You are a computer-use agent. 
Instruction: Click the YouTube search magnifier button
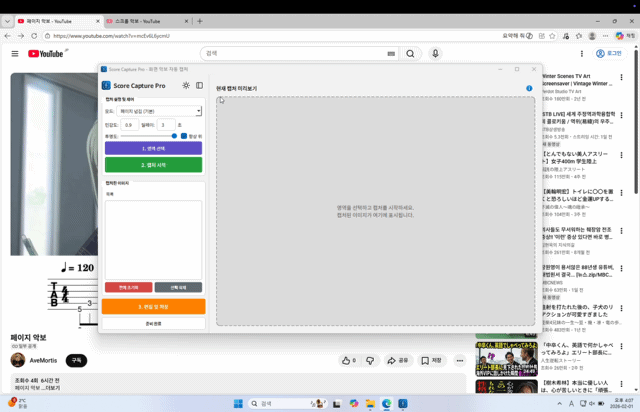tap(409, 53)
